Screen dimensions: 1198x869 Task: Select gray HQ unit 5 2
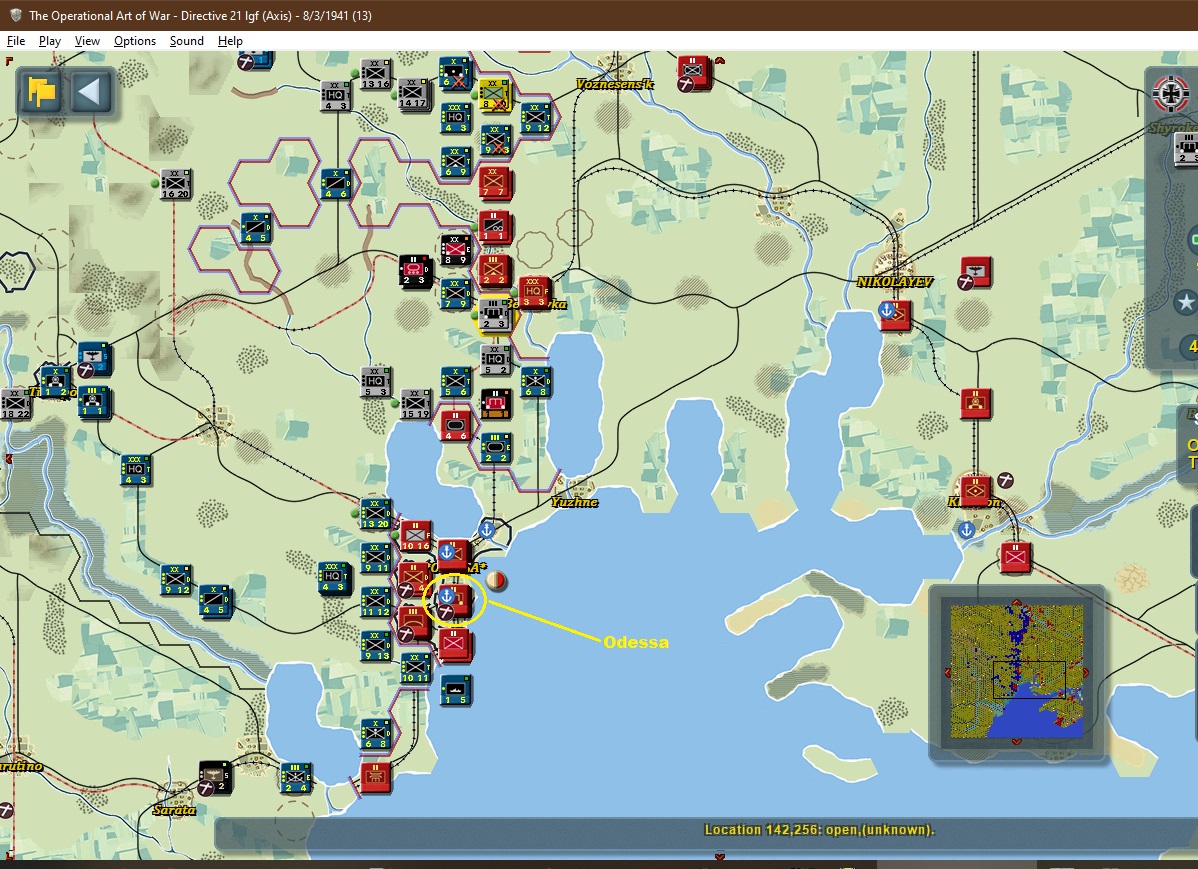[x=495, y=359]
